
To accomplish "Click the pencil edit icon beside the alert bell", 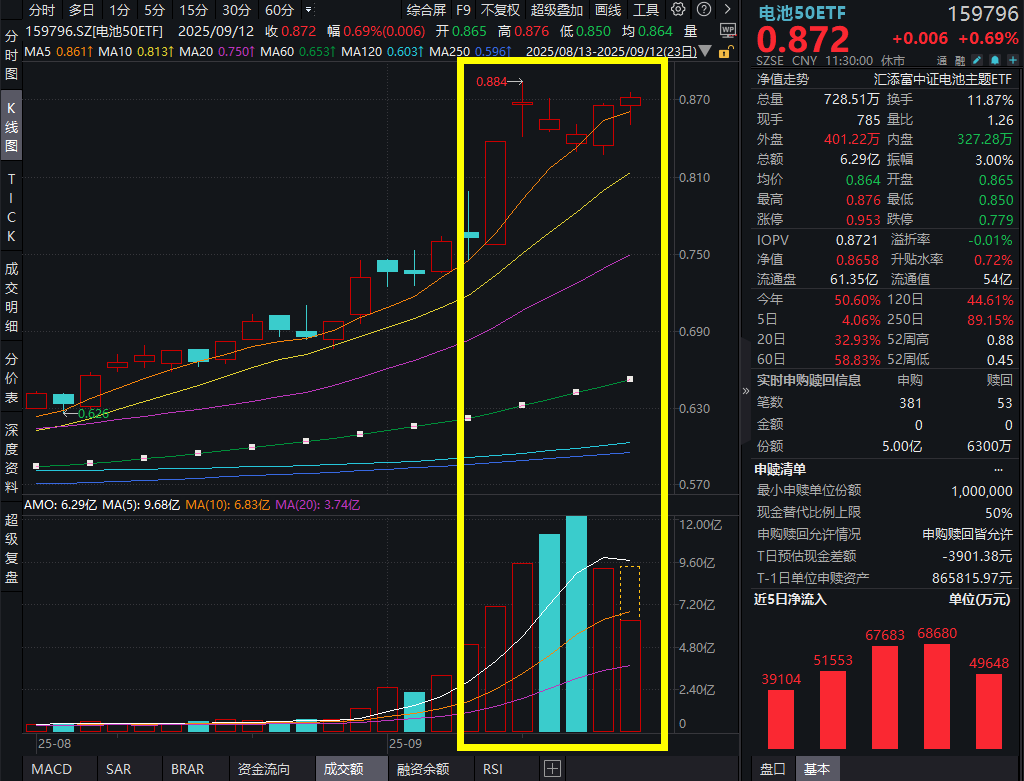I will point(977,60).
